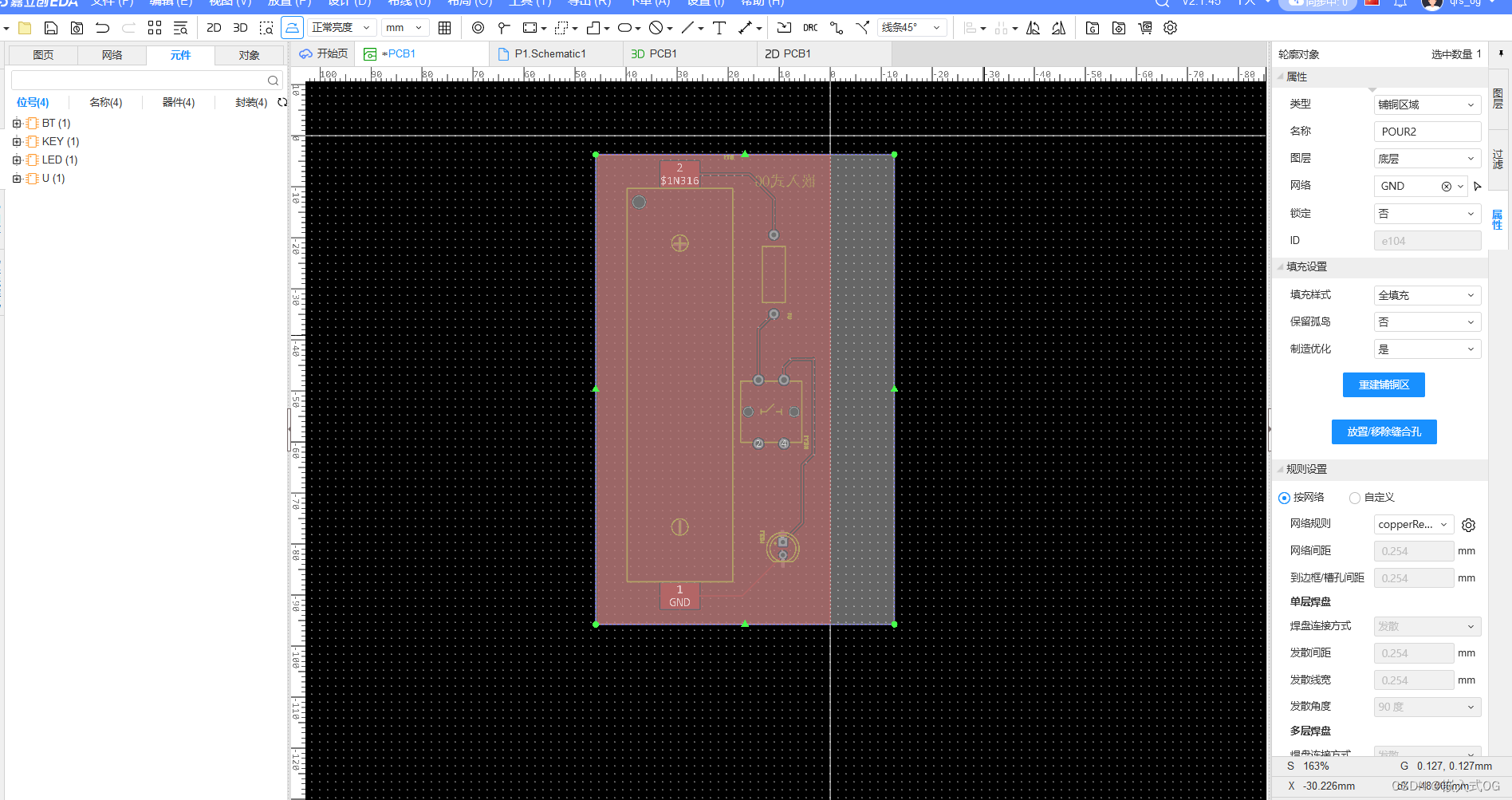This screenshot has width=1512, height=800.
Task: Select the 自定义 radio option
Action: tap(1355, 498)
